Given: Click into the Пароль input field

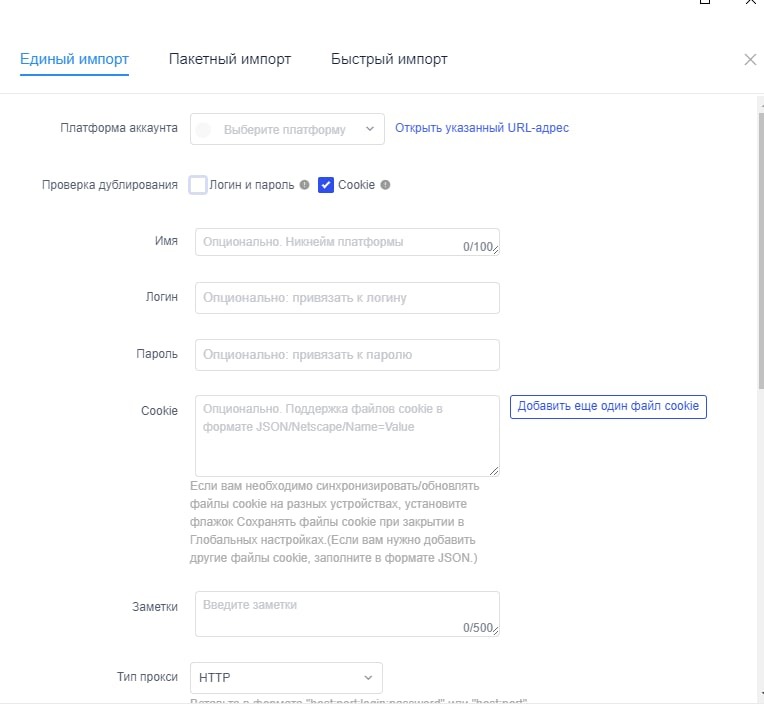Looking at the screenshot, I should coord(346,354).
